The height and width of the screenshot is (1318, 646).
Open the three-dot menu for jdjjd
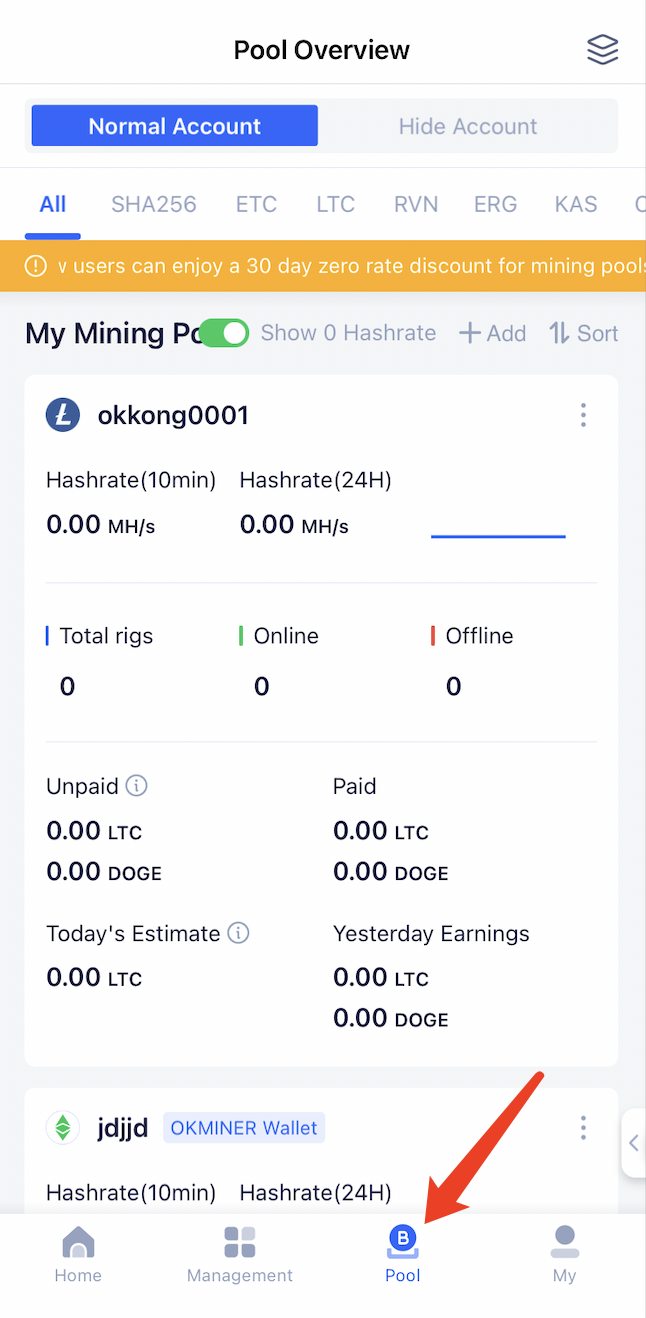[x=583, y=1127]
